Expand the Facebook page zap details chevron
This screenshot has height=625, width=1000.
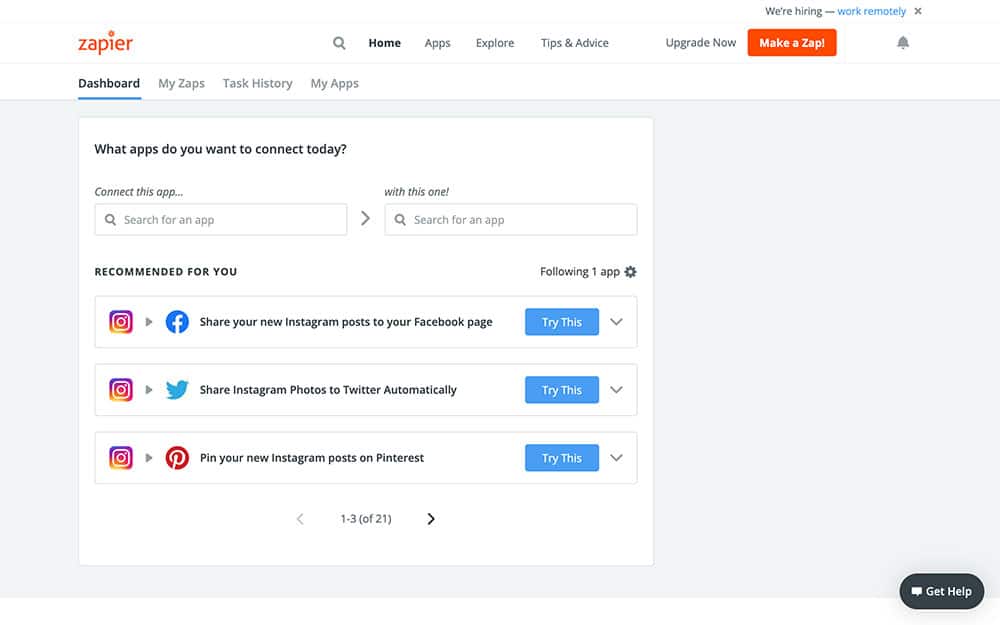pos(616,322)
